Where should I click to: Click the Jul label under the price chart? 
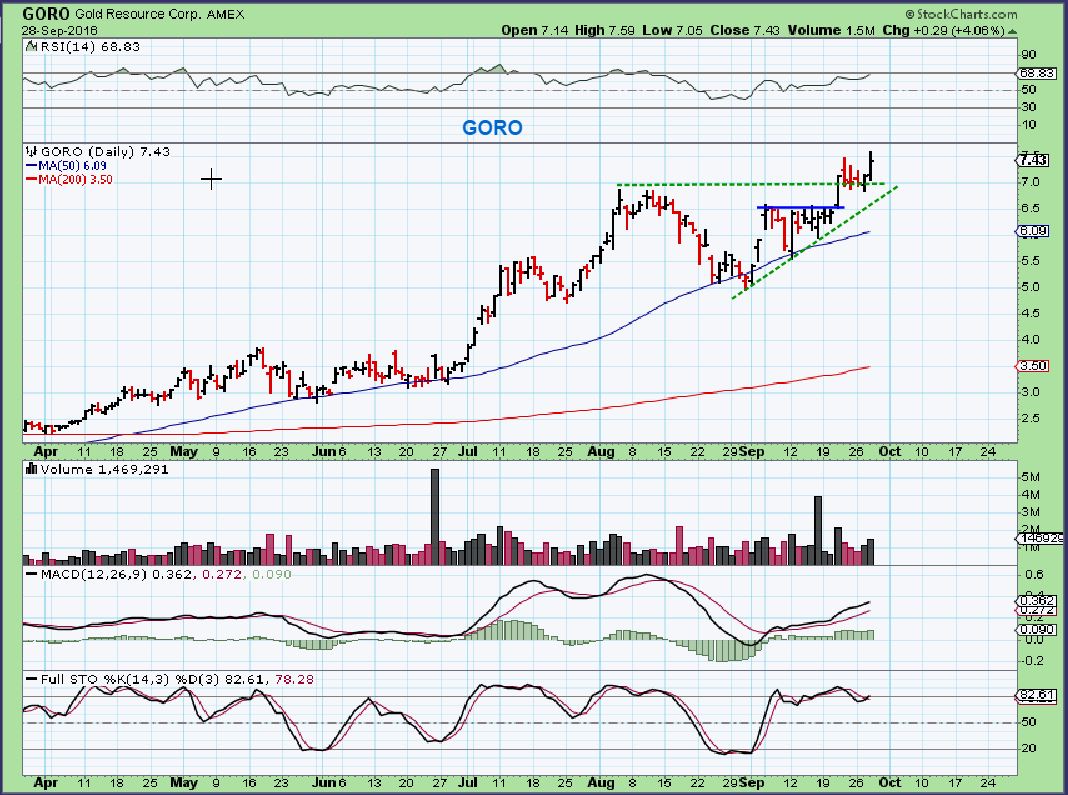point(467,451)
